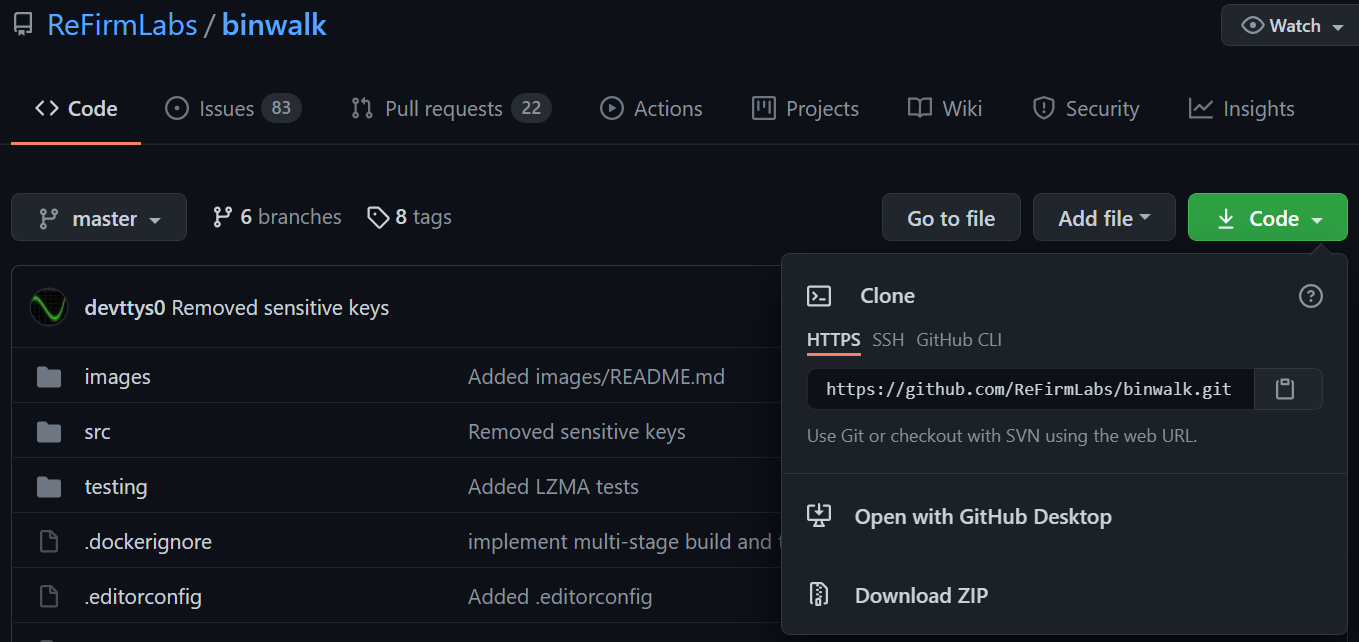
Task: Open the testing folder
Action: [x=116, y=487]
